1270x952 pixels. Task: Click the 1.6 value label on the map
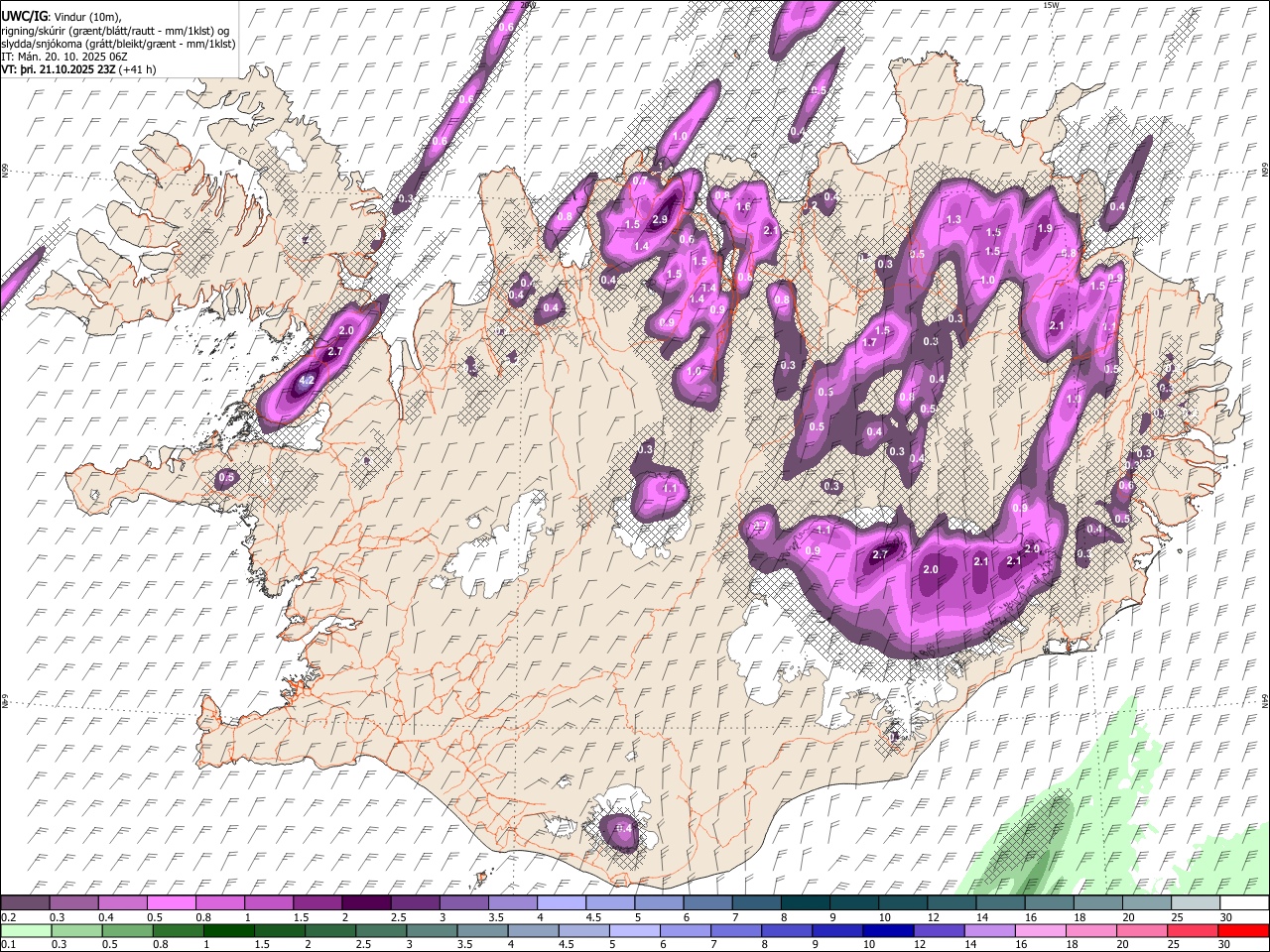pos(742,206)
